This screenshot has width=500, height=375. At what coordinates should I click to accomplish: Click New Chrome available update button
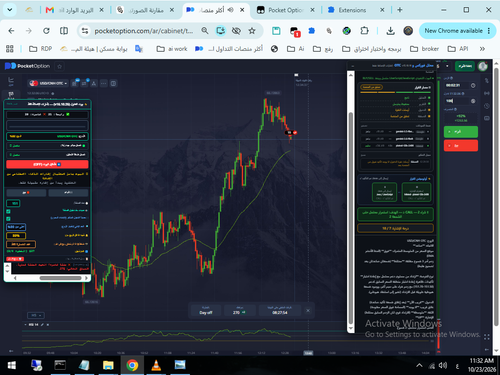point(457,31)
